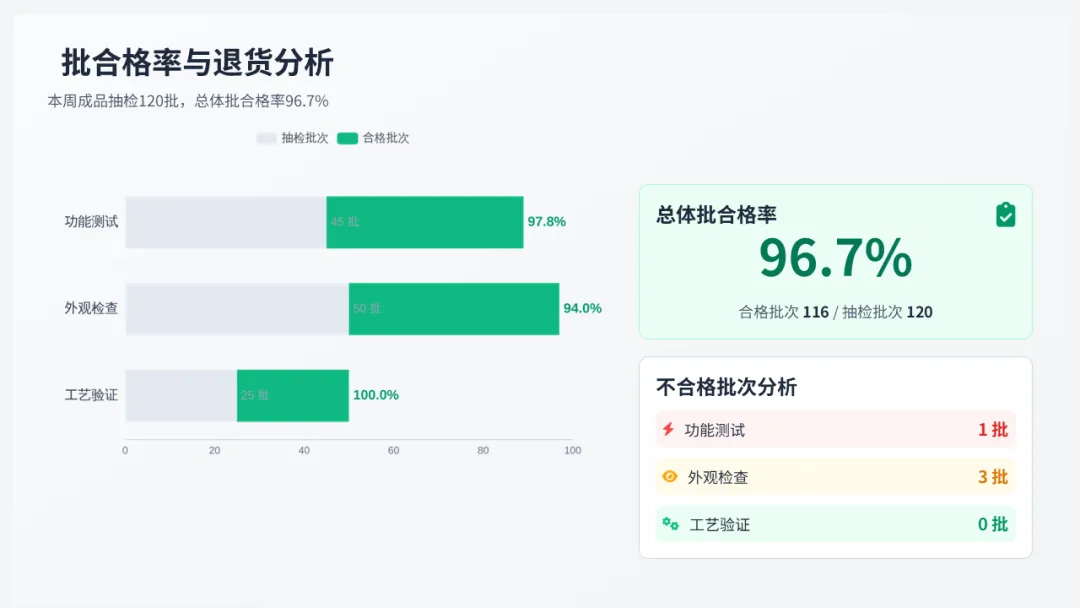Click gray 抽检批次 legend swatch
The height and width of the screenshot is (608, 1080).
(x=266, y=138)
